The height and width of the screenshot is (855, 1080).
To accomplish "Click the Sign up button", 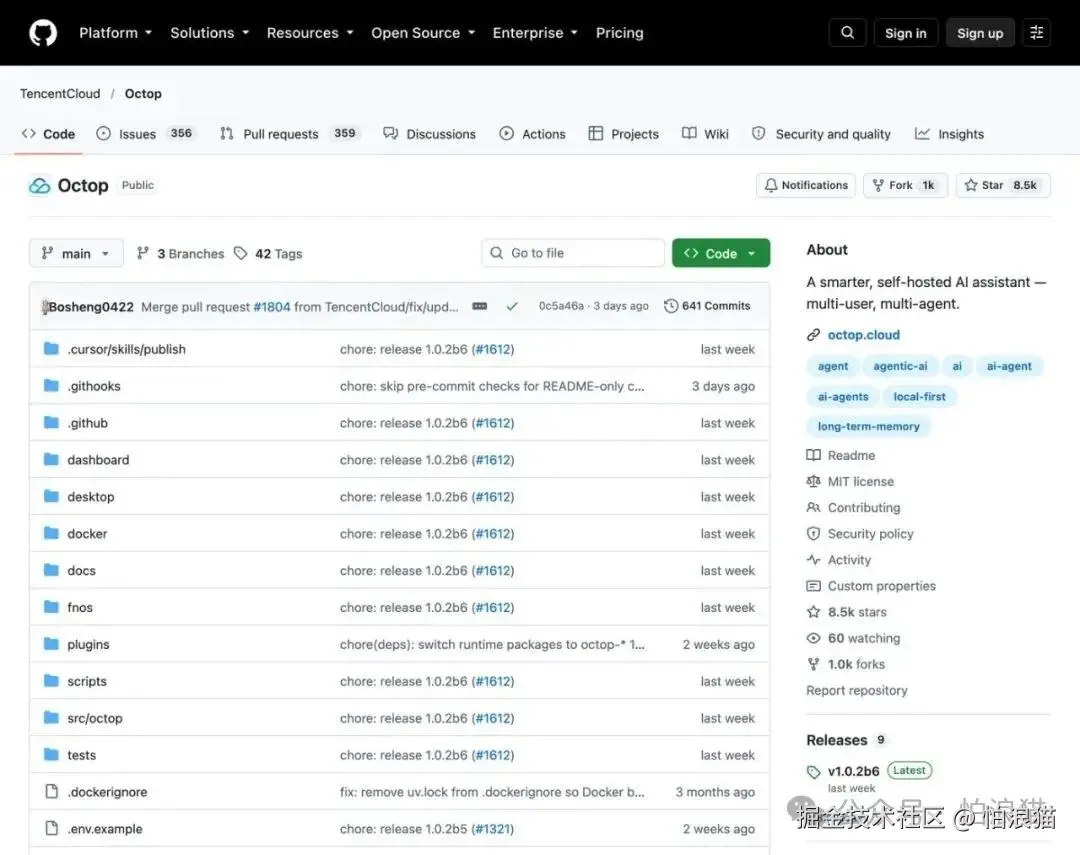I will [x=979, y=32].
